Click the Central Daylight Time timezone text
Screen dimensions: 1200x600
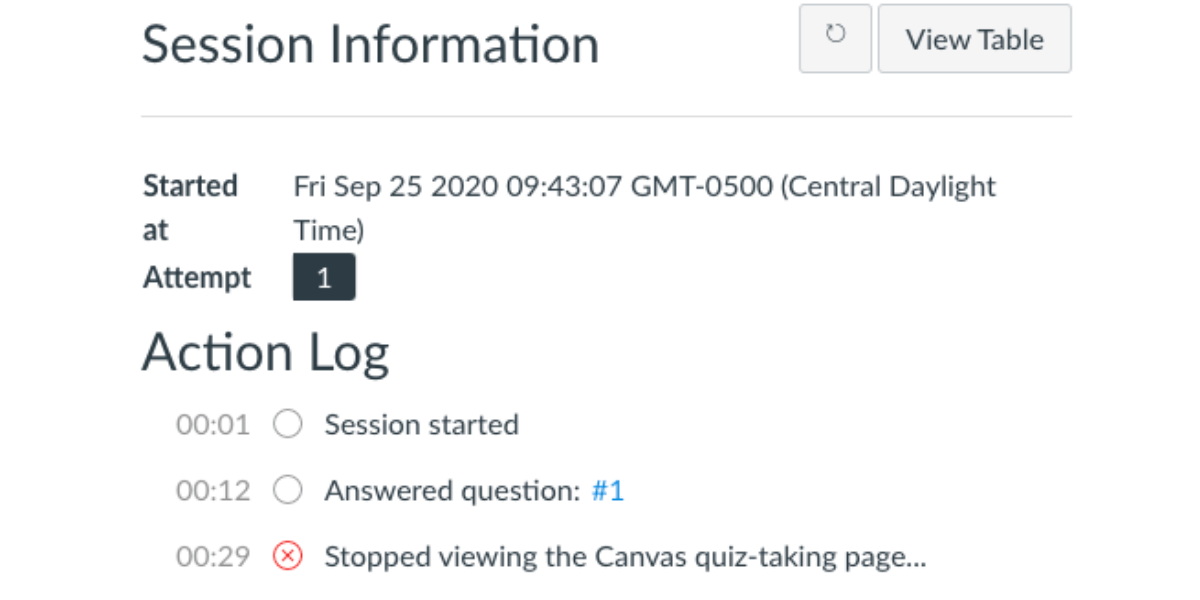coord(887,187)
